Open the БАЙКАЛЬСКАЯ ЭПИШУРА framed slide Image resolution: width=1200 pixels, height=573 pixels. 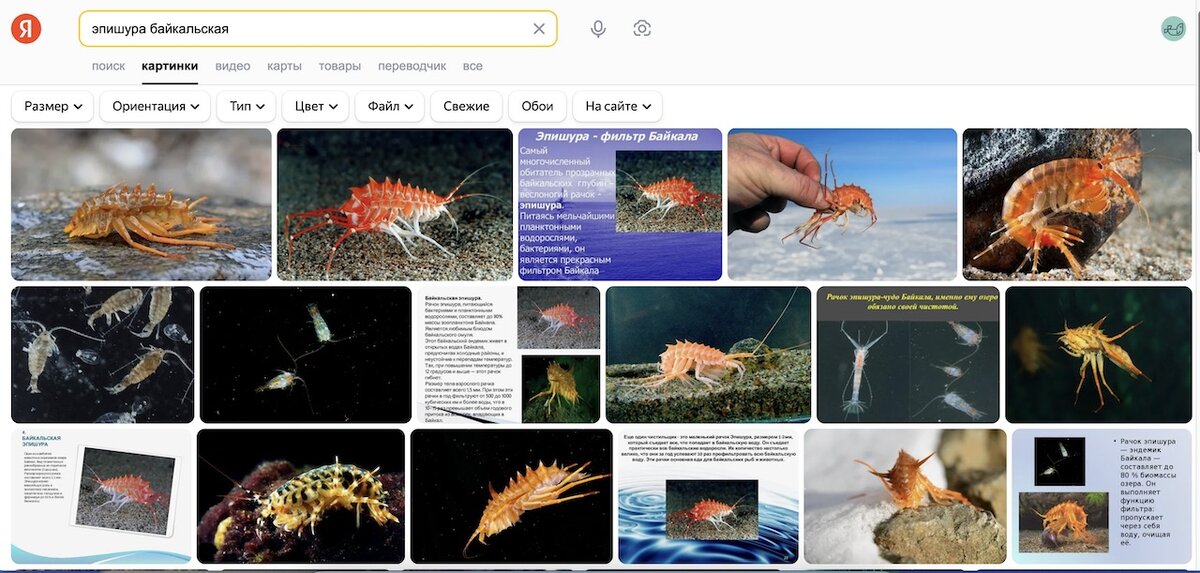click(101, 497)
